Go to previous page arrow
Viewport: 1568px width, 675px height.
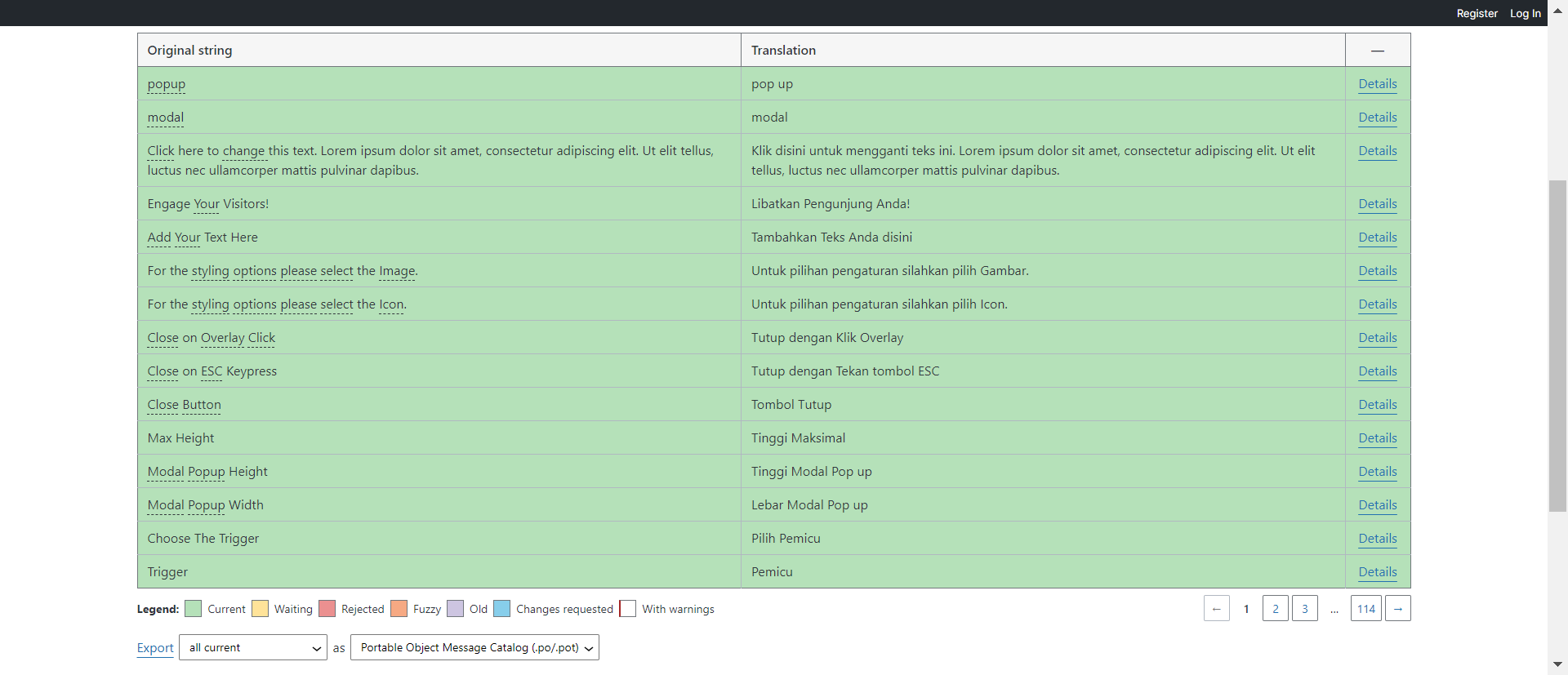[x=1216, y=609]
